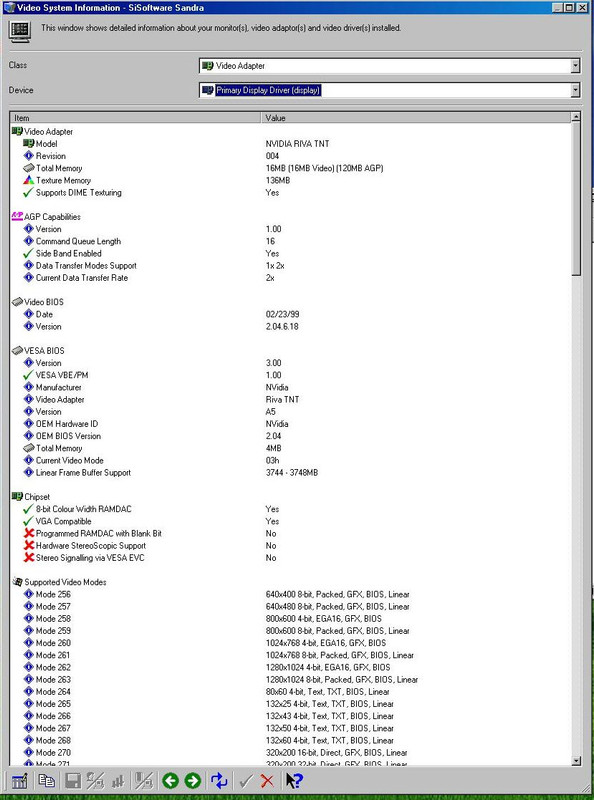Click the Copy toolbar icon

[x=46, y=781]
